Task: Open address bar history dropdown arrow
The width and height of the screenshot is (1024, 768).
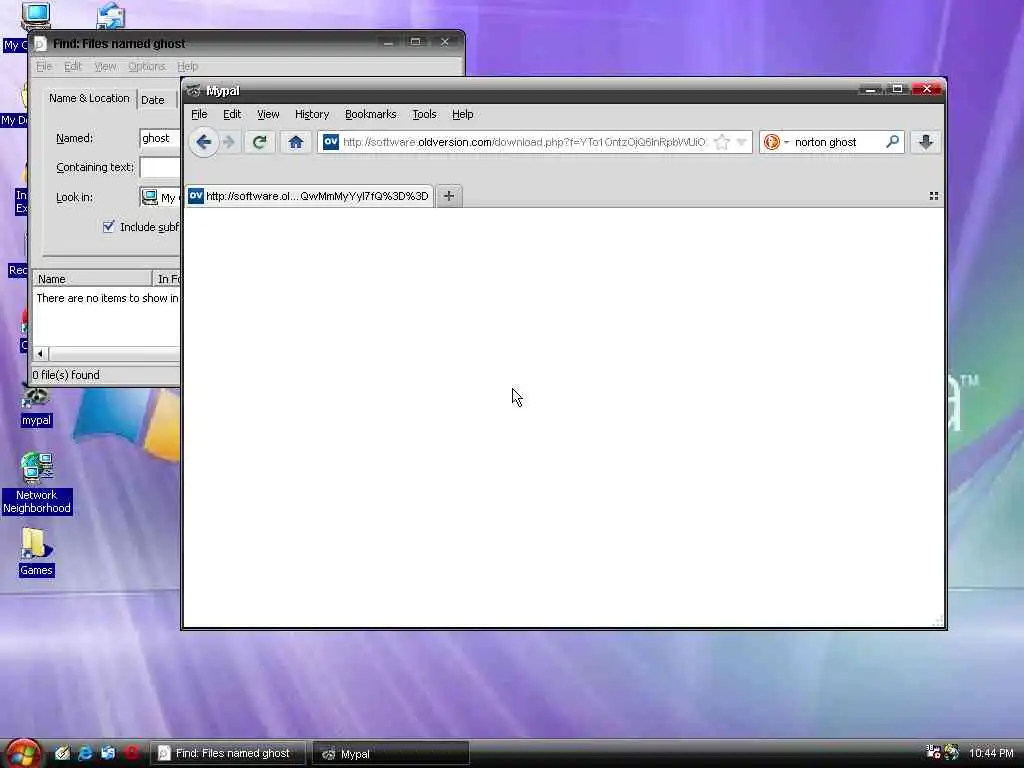Action: tap(741, 142)
